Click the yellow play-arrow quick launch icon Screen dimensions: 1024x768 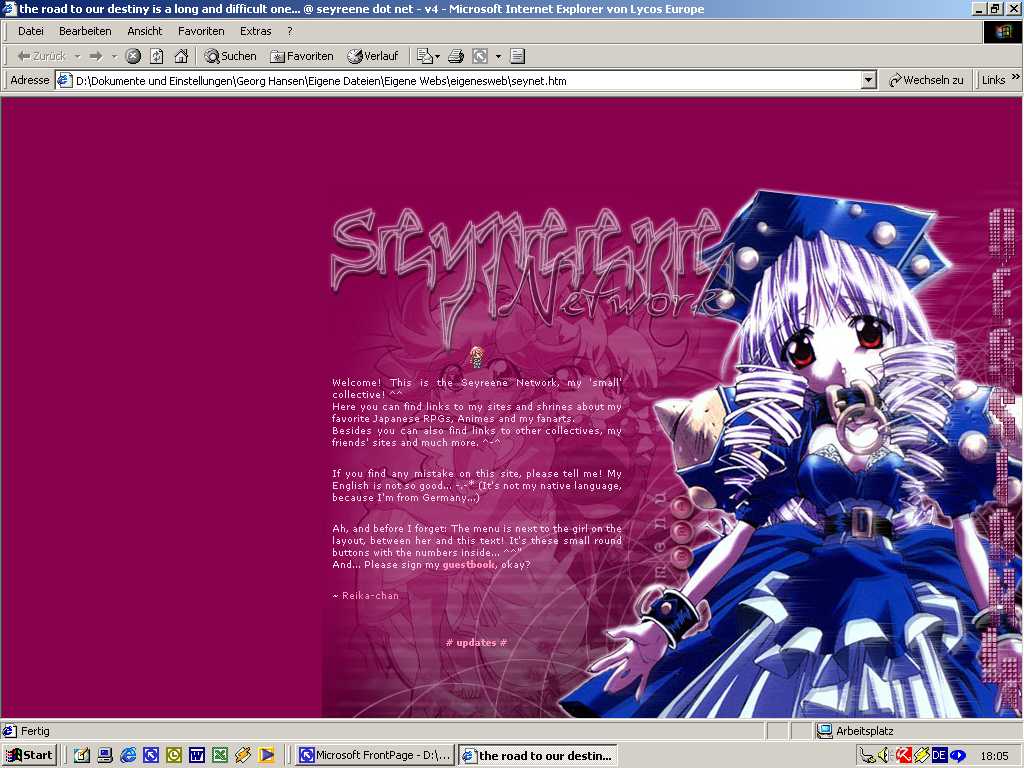[266, 755]
